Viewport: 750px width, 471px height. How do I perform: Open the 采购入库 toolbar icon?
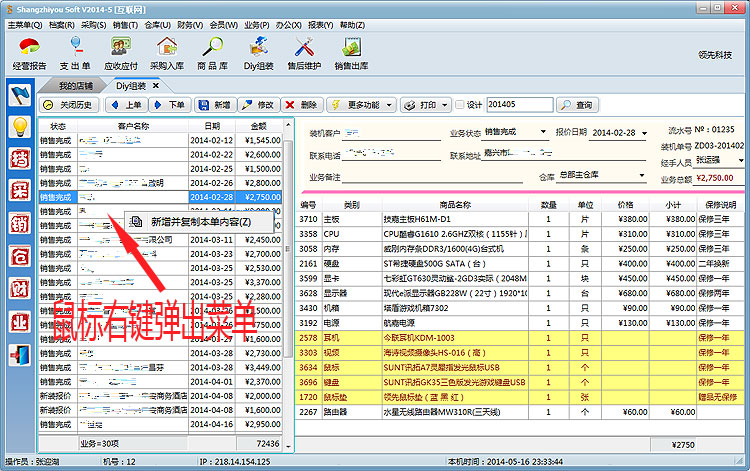tap(166, 53)
